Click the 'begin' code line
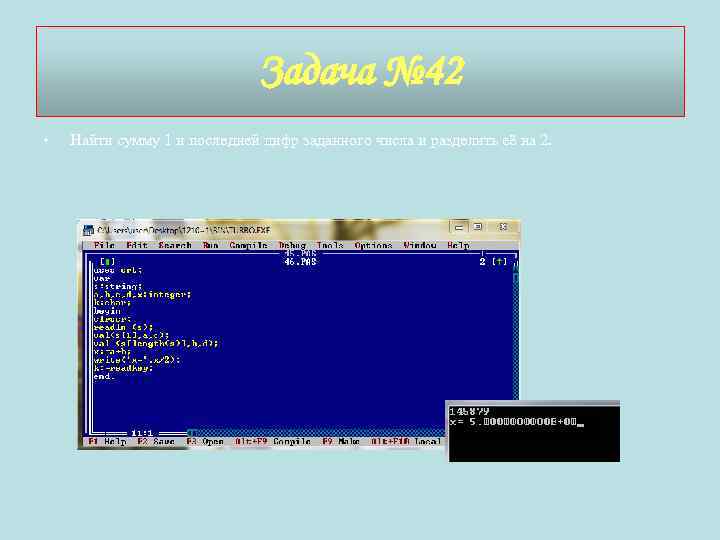This screenshot has height=540, width=720. click(107, 311)
